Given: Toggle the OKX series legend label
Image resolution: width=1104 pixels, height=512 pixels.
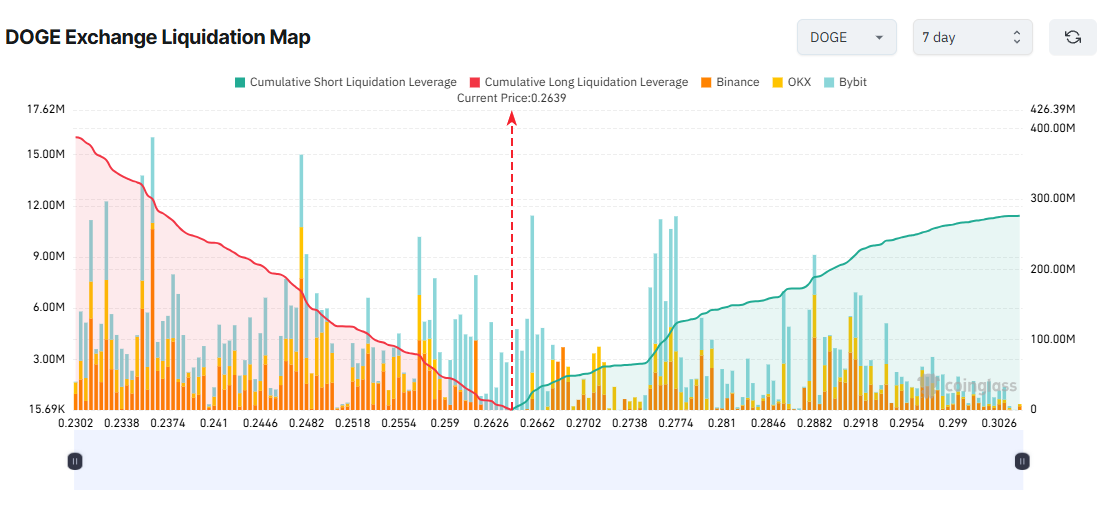Looking at the screenshot, I should click(x=798, y=82).
